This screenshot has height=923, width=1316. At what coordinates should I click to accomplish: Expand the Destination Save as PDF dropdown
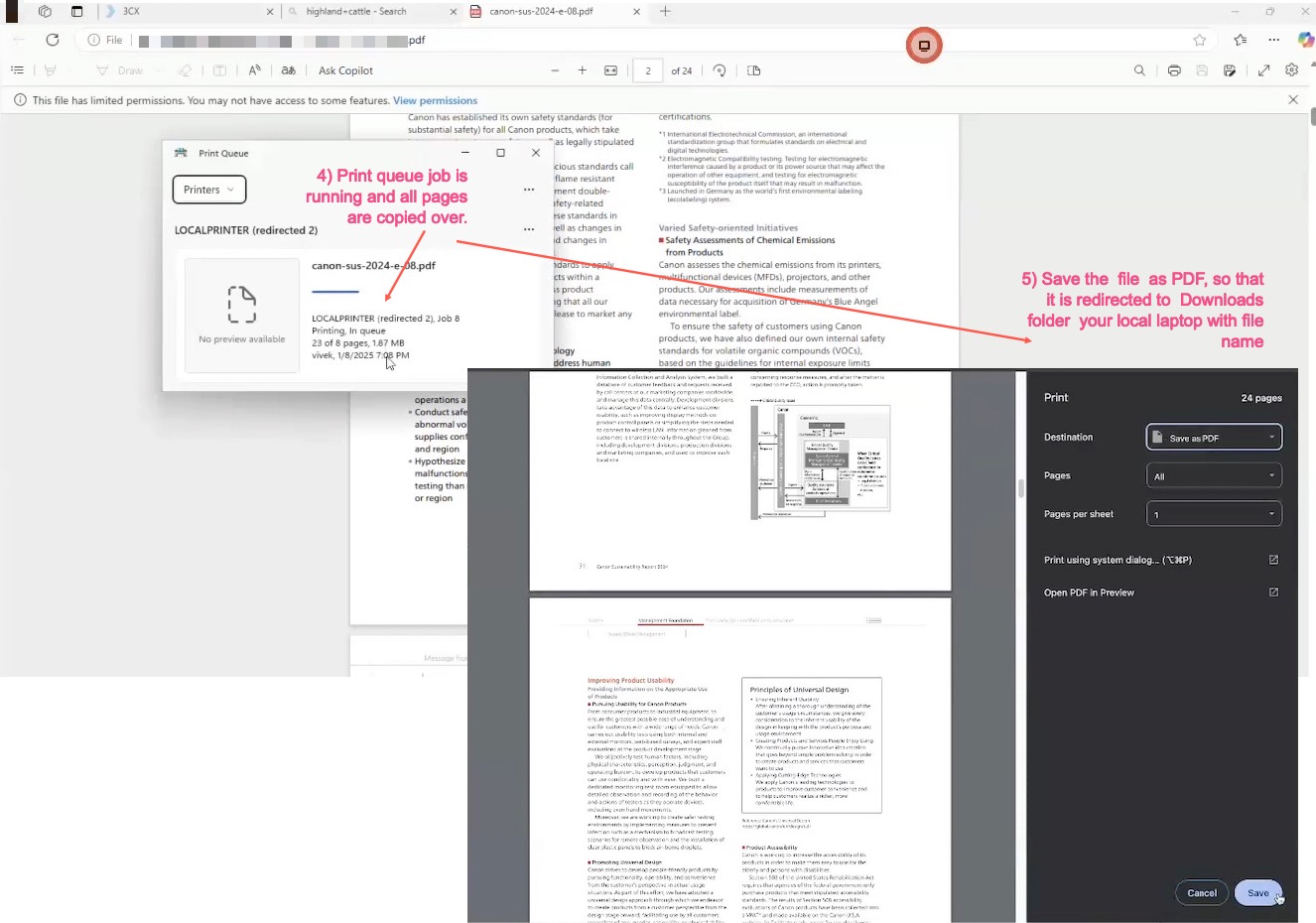pos(1214,437)
